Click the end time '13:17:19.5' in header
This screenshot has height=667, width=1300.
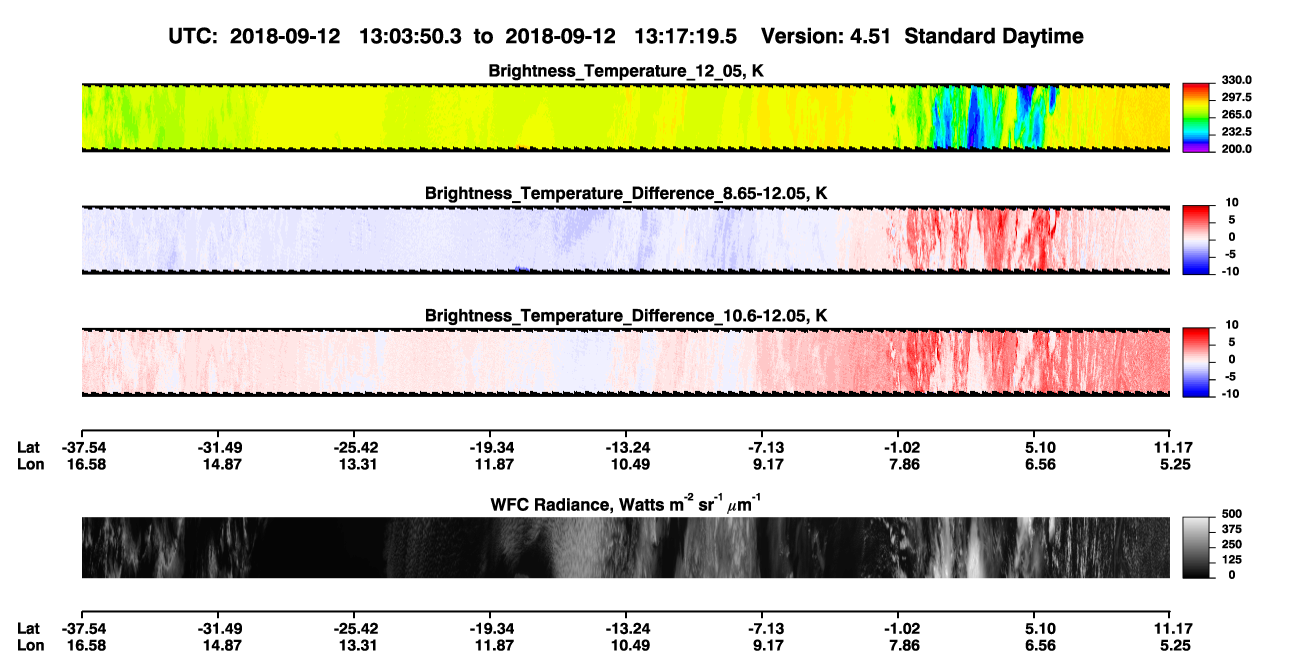tap(686, 36)
